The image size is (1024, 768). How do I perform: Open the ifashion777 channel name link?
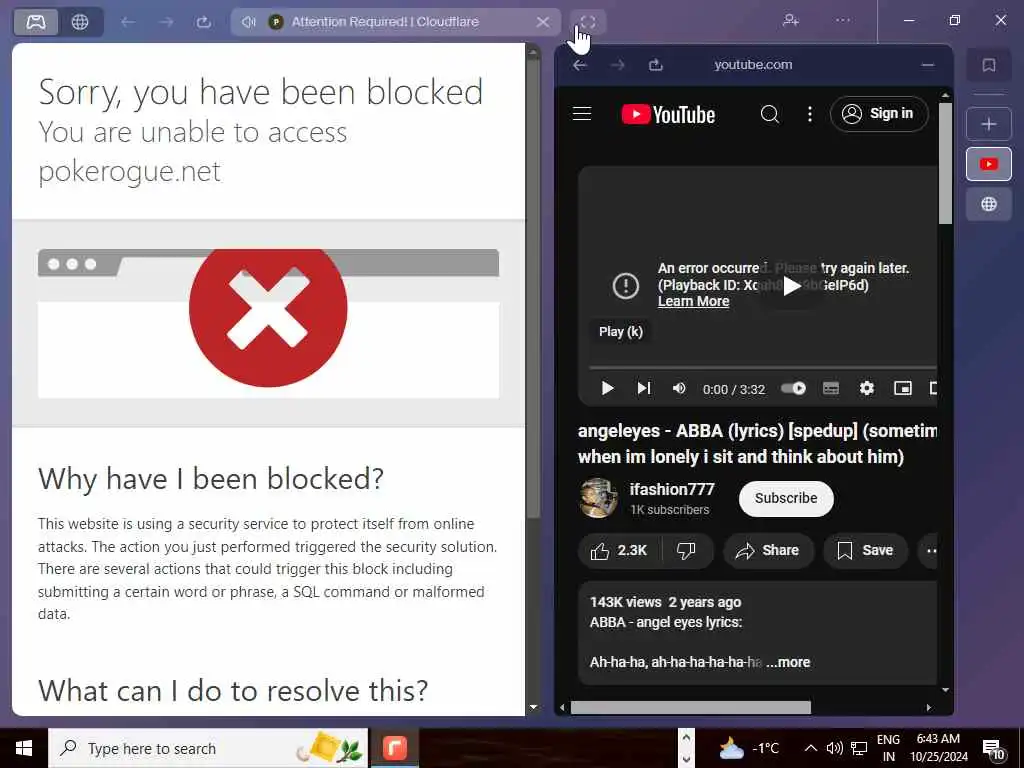pos(672,489)
